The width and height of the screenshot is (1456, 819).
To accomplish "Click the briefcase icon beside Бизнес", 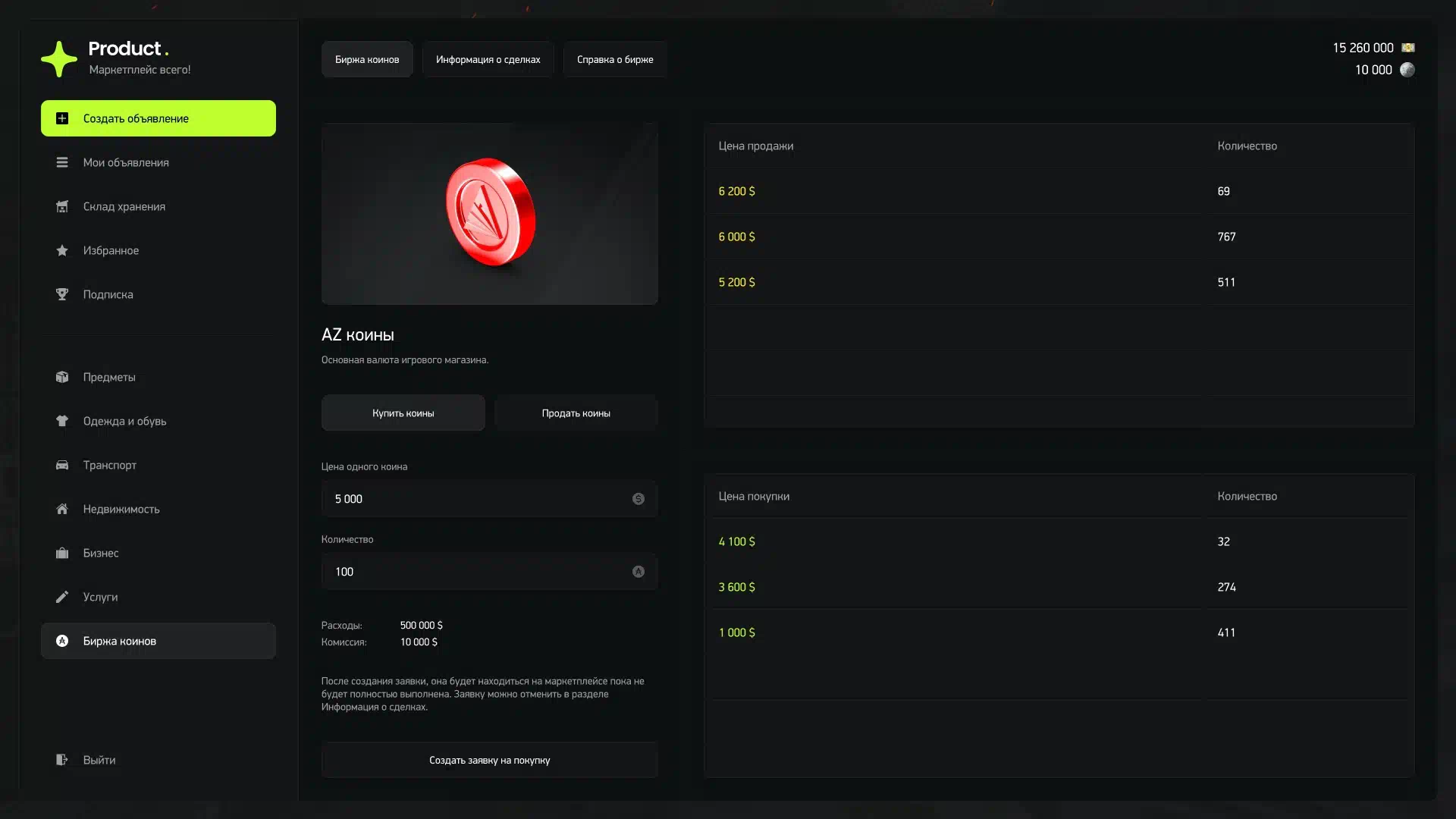I will pos(62,553).
